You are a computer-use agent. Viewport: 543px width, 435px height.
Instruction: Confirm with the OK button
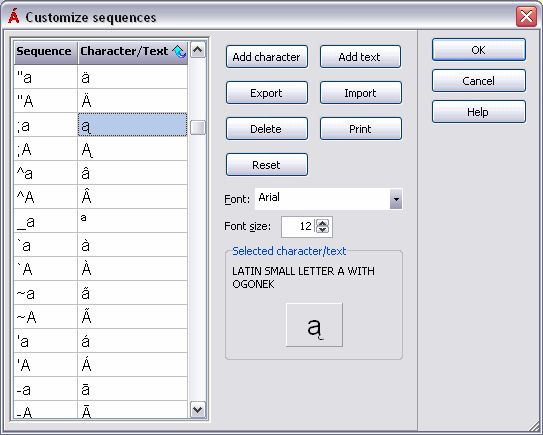[x=479, y=50]
